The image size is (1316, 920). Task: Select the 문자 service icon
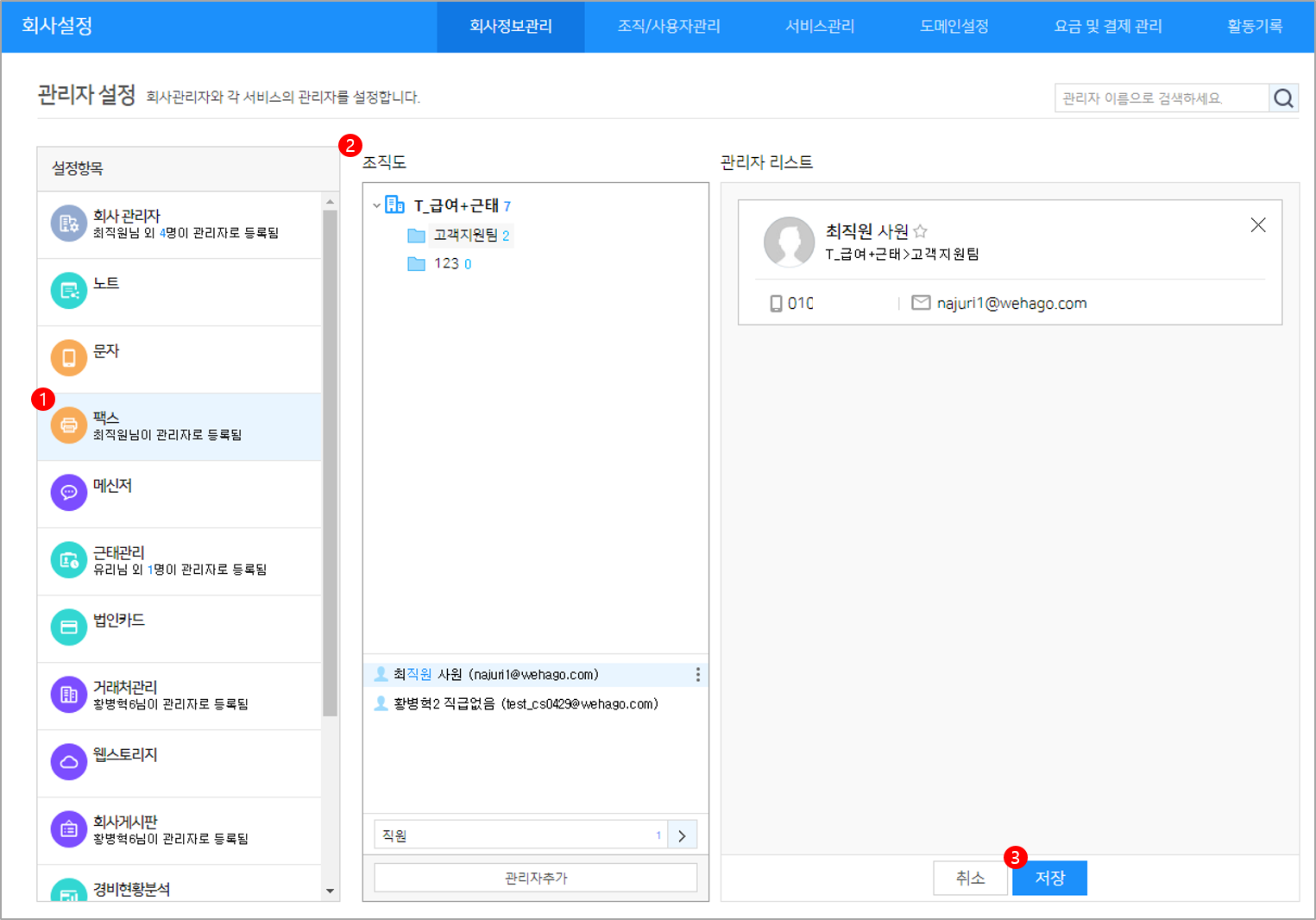(69, 358)
